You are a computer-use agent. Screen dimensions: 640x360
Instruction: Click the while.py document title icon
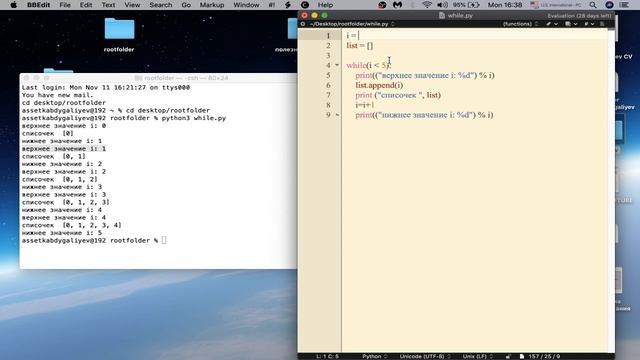pyautogui.click(x=442, y=16)
